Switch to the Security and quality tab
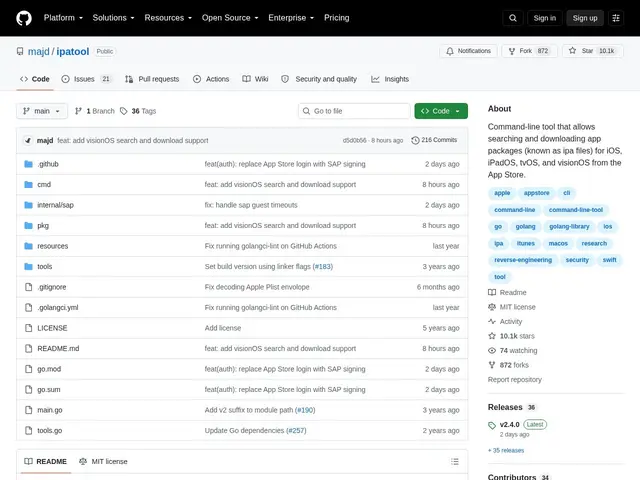640x480 pixels. click(319, 79)
